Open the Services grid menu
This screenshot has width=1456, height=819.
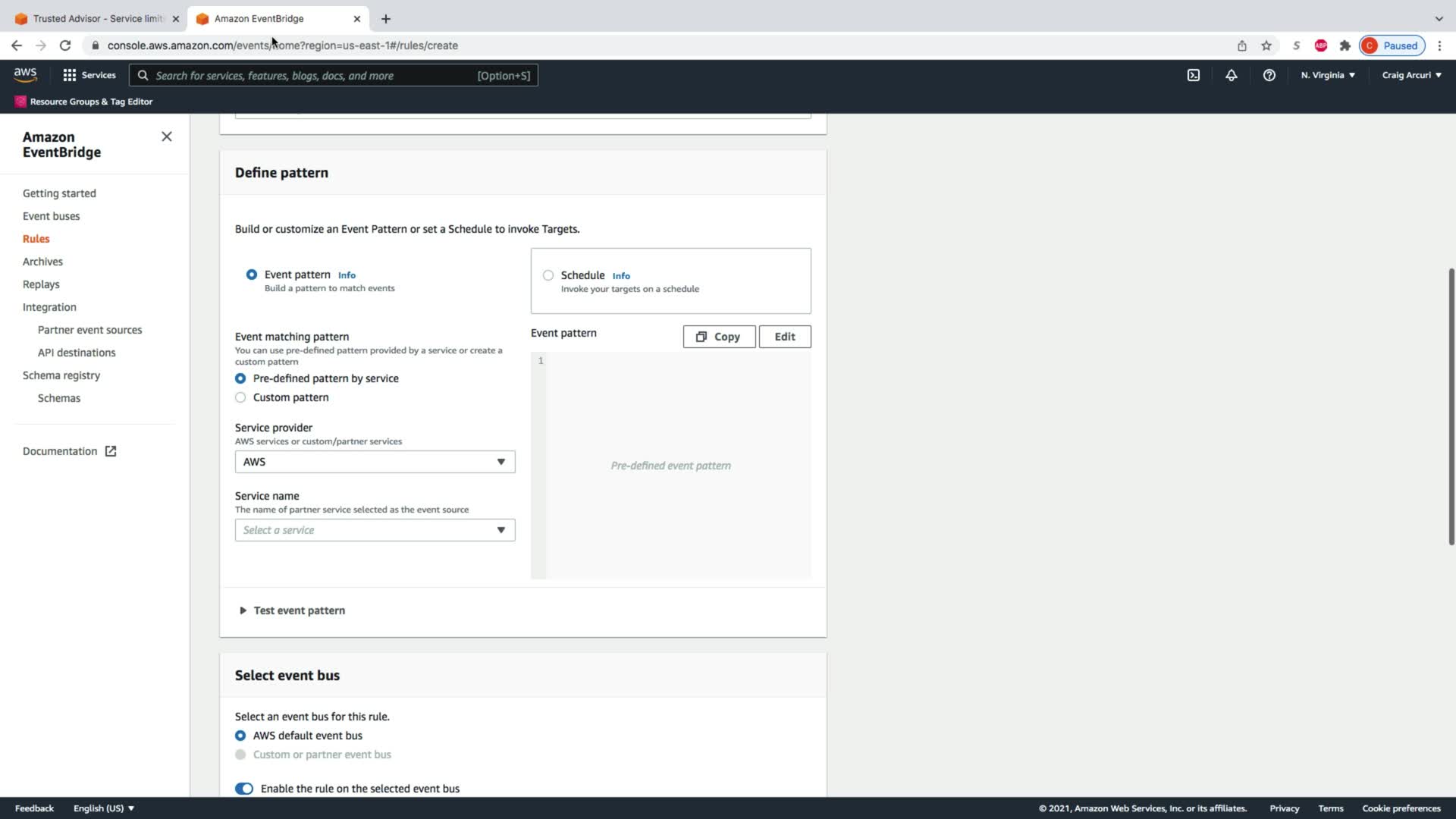pos(89,75)
